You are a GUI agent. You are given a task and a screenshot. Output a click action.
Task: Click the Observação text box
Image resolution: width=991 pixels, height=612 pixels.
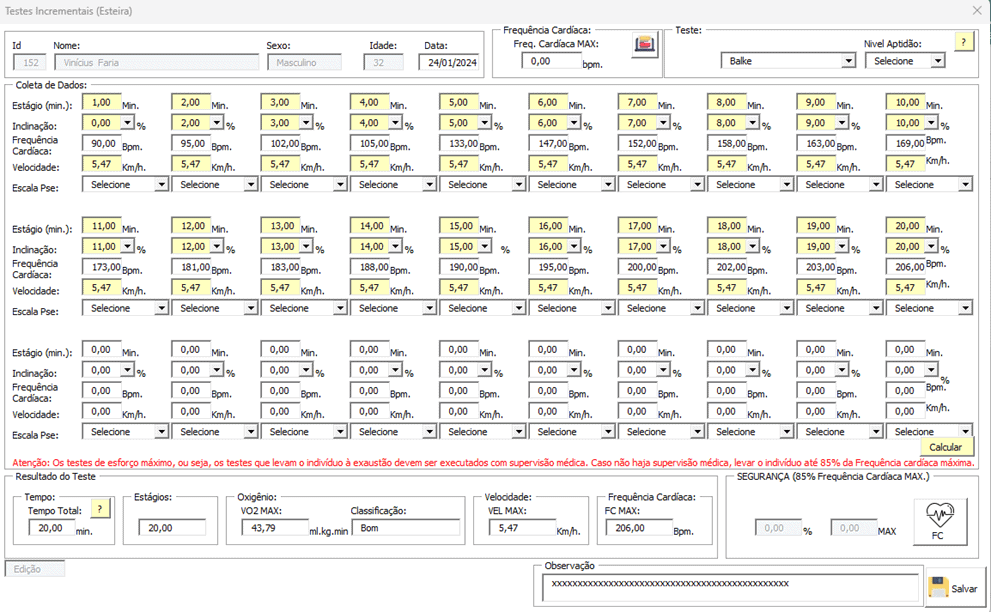pos(730,587)
